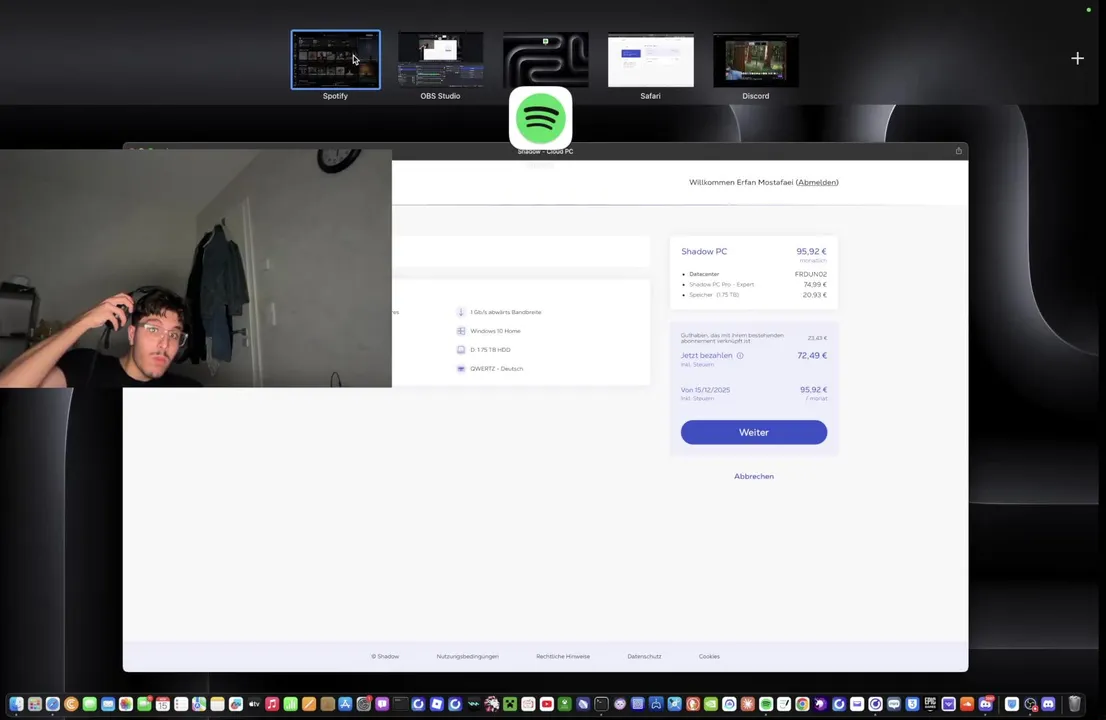This screenshot has width=1106, height=720.
Task: Open the rightmost Discord icon in the Dock
Action: coord(1049,704)
